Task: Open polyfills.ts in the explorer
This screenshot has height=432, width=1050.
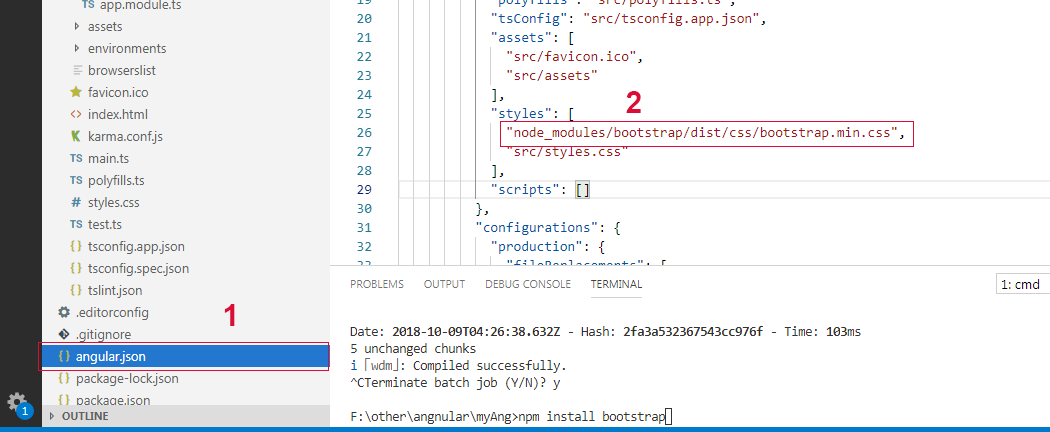Action: (x=117, y=181)
